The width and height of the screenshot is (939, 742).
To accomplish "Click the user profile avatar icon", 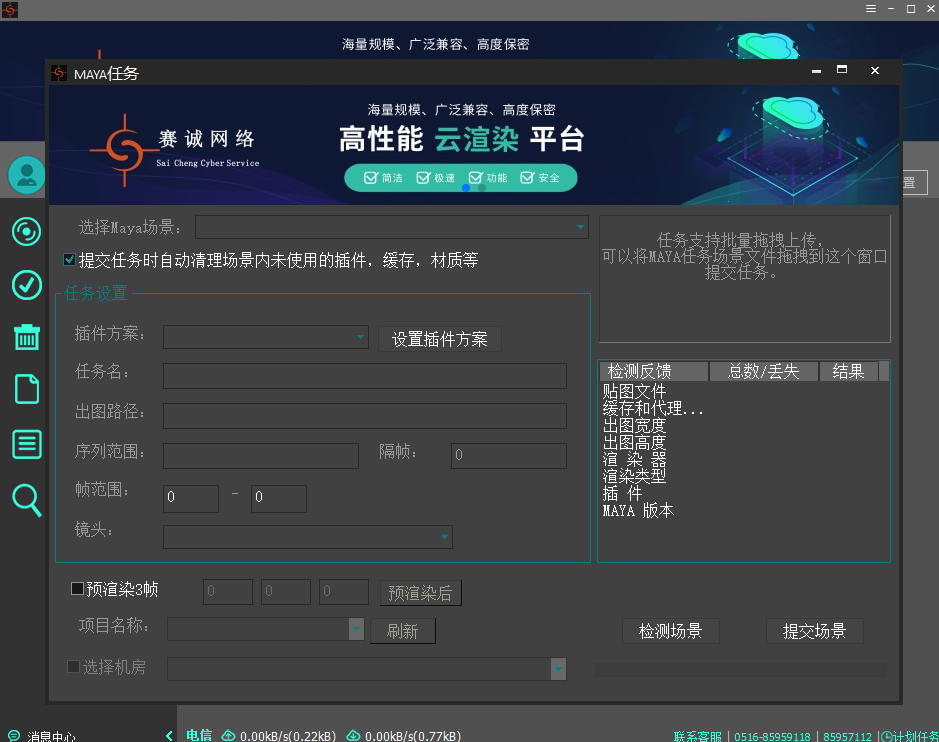I will coord(27,176).
